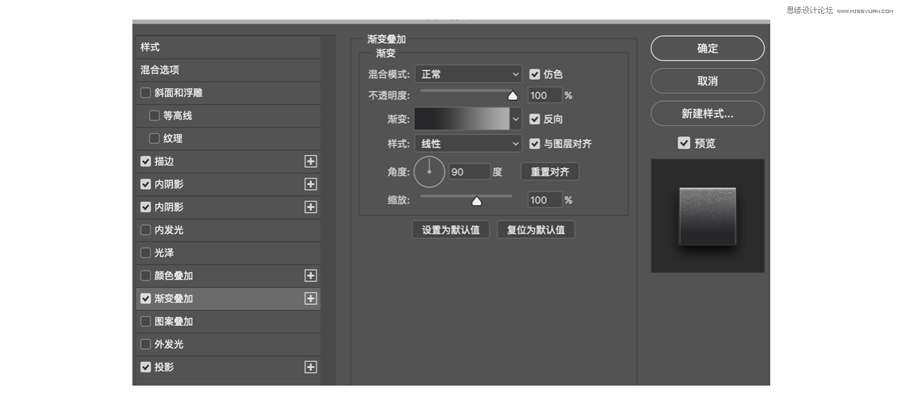Enable the 颜色叠加 checkbox
The width and height of the screenshot is (900, 398).
point(146,276)
